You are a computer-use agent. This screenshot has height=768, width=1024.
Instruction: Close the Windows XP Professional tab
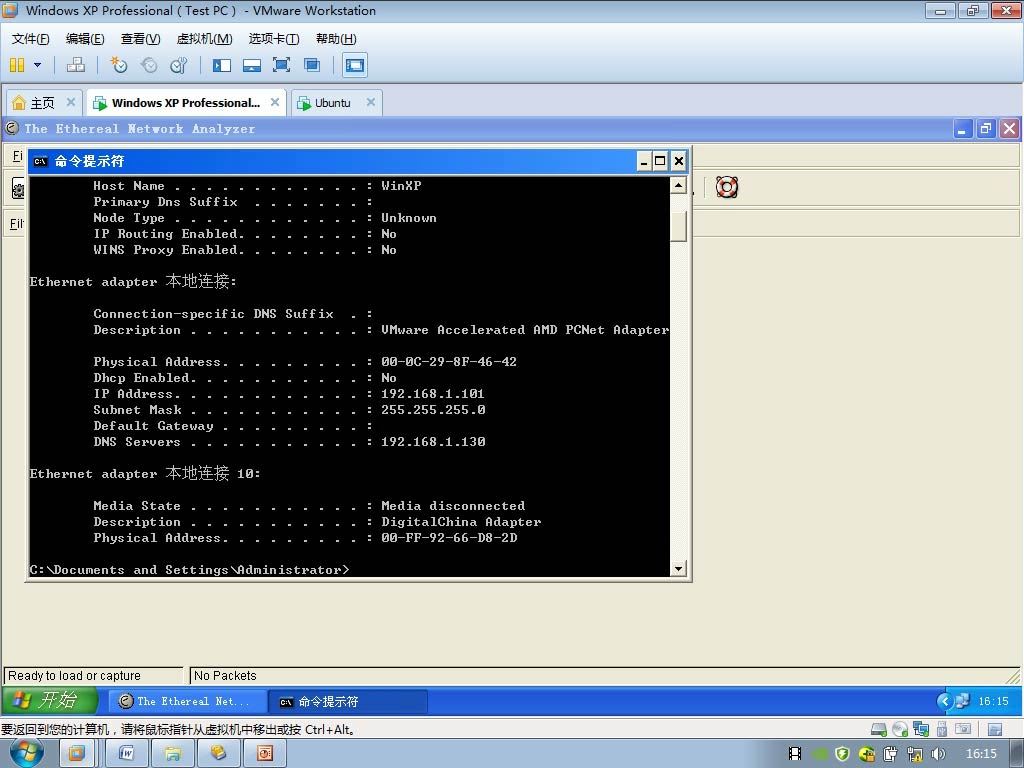(275, 102)
